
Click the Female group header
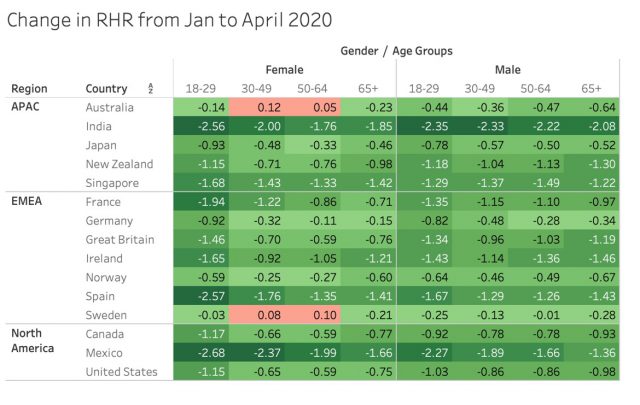click(284, 69)
